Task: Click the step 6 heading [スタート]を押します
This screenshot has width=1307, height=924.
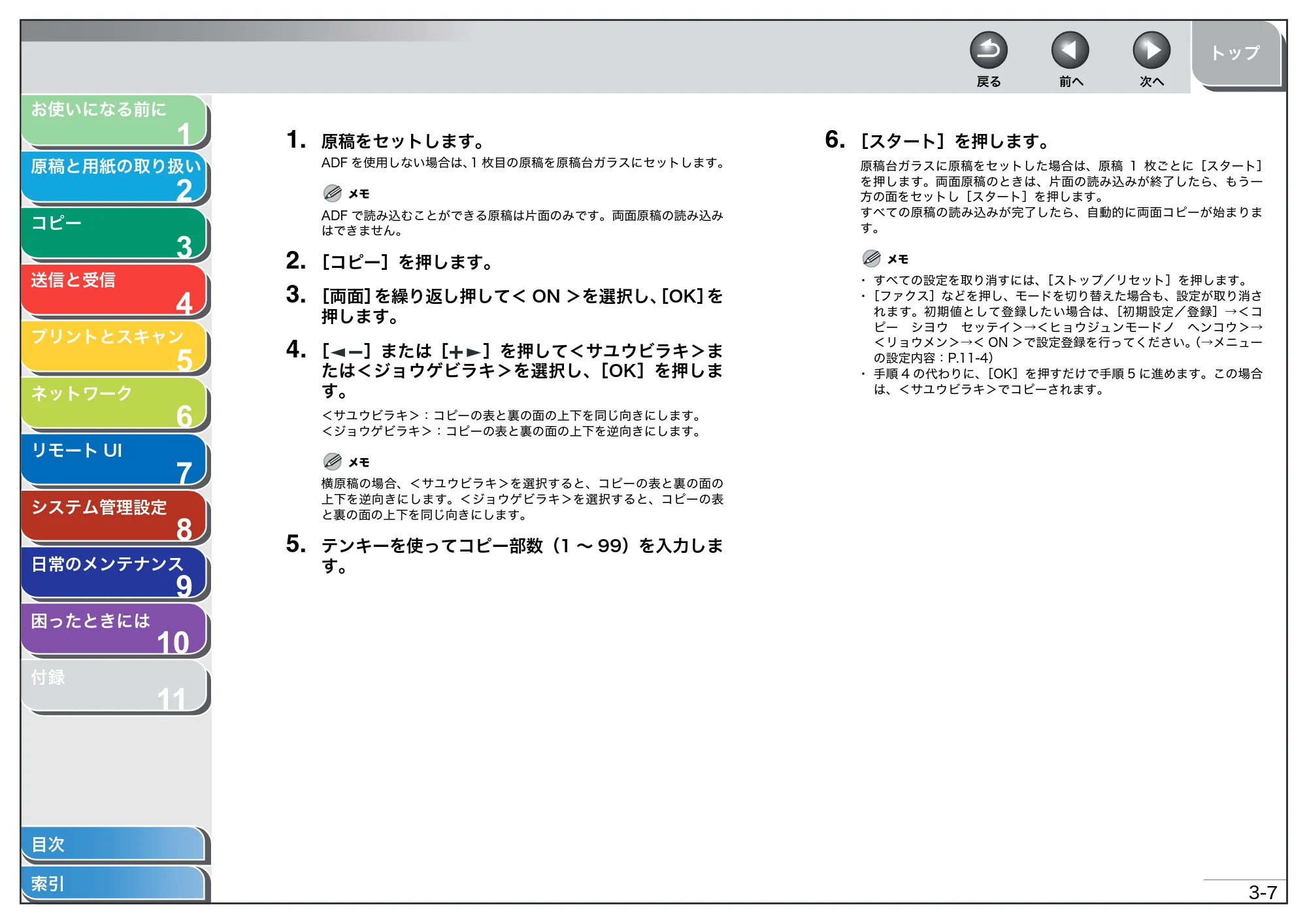Action: pos(955,141)
